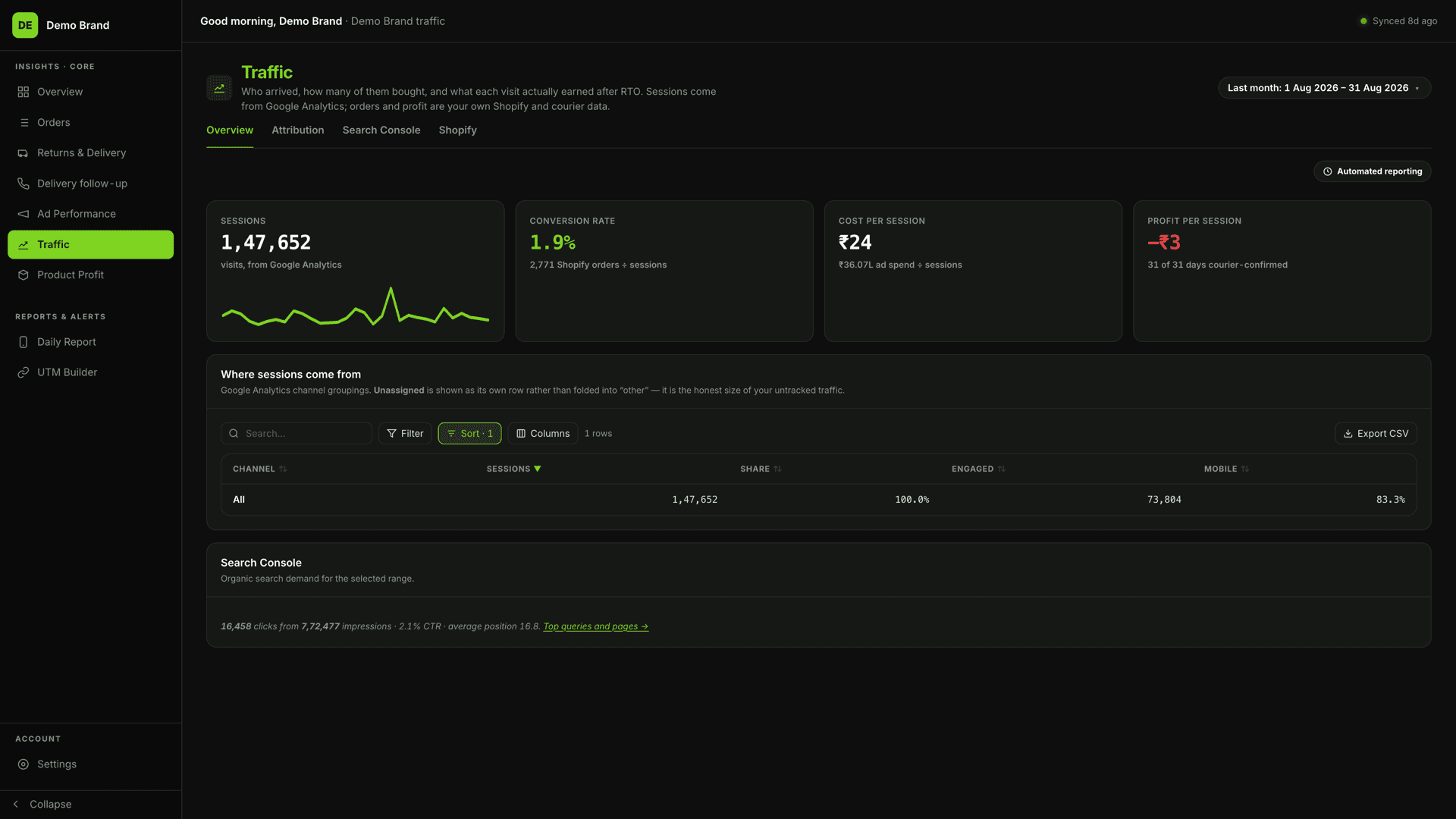This screenshot has height=819, width=1456.
Task: Open Traffic in the sidebar
Action: pyautogui.click(x=90, y=244)
